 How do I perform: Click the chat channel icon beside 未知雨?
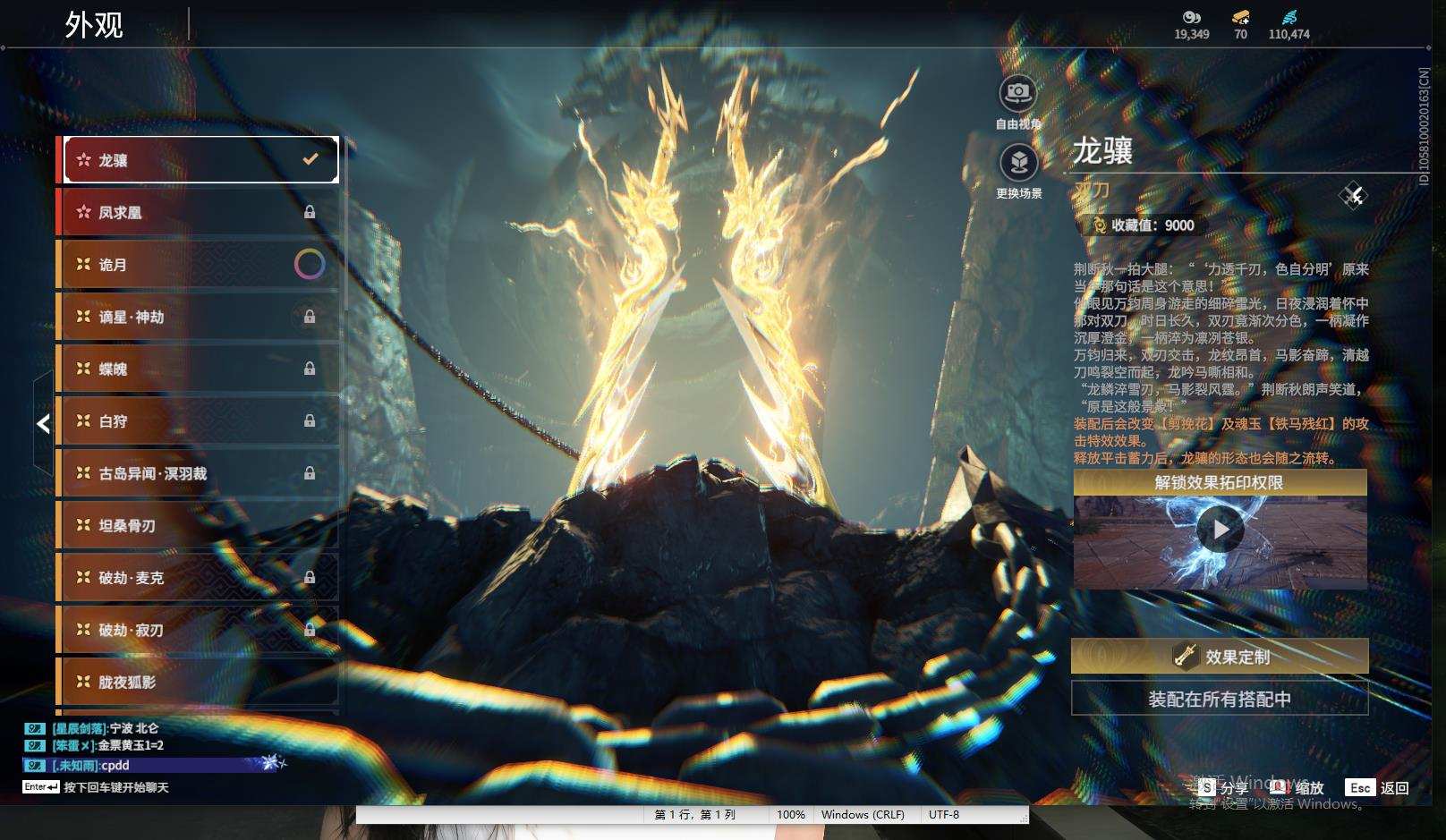34,766
